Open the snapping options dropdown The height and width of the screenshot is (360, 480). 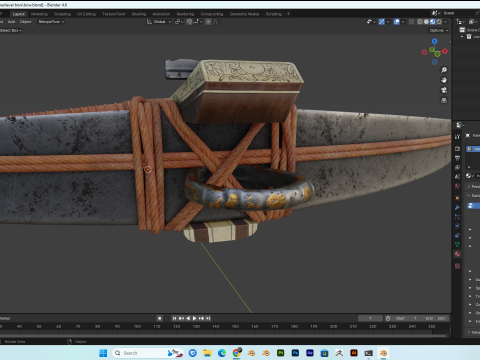(197, 22)
